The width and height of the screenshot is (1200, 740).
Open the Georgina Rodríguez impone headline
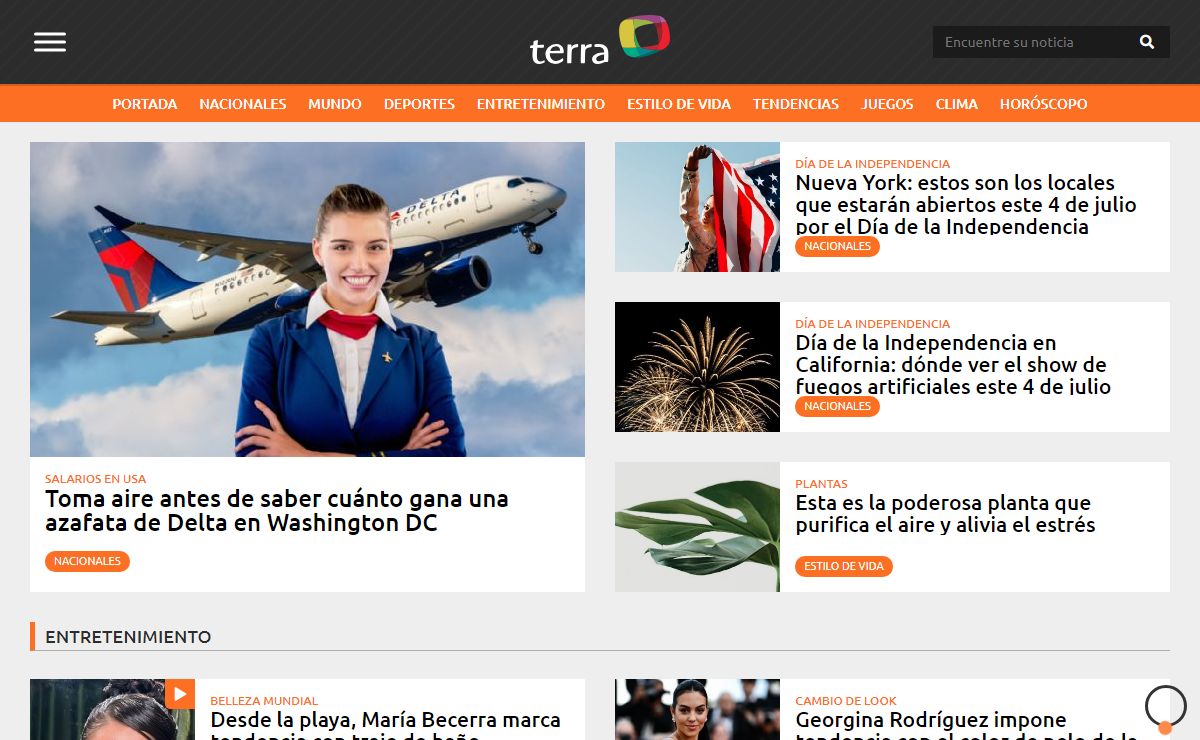[966, 724]
